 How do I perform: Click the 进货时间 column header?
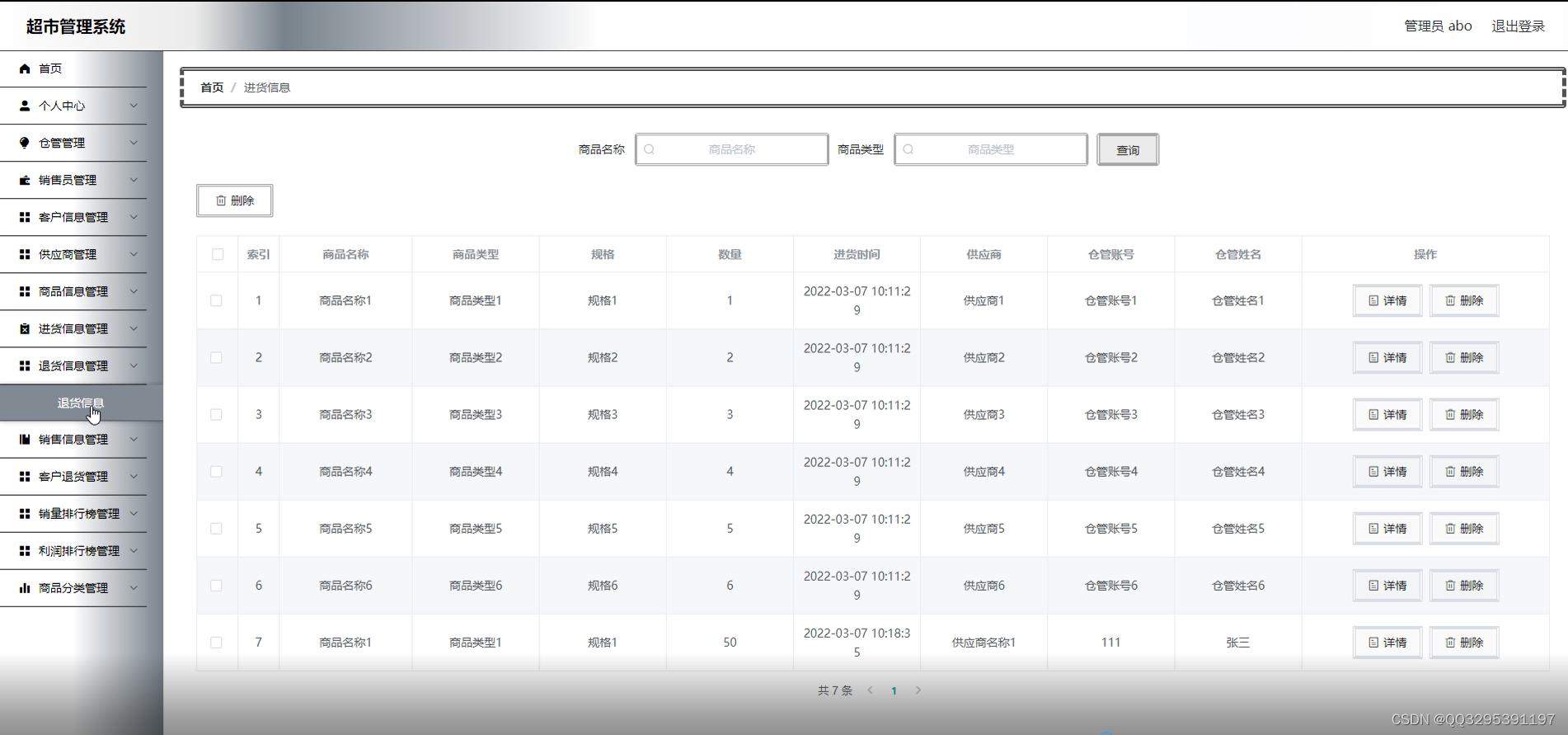click(857, 254)
